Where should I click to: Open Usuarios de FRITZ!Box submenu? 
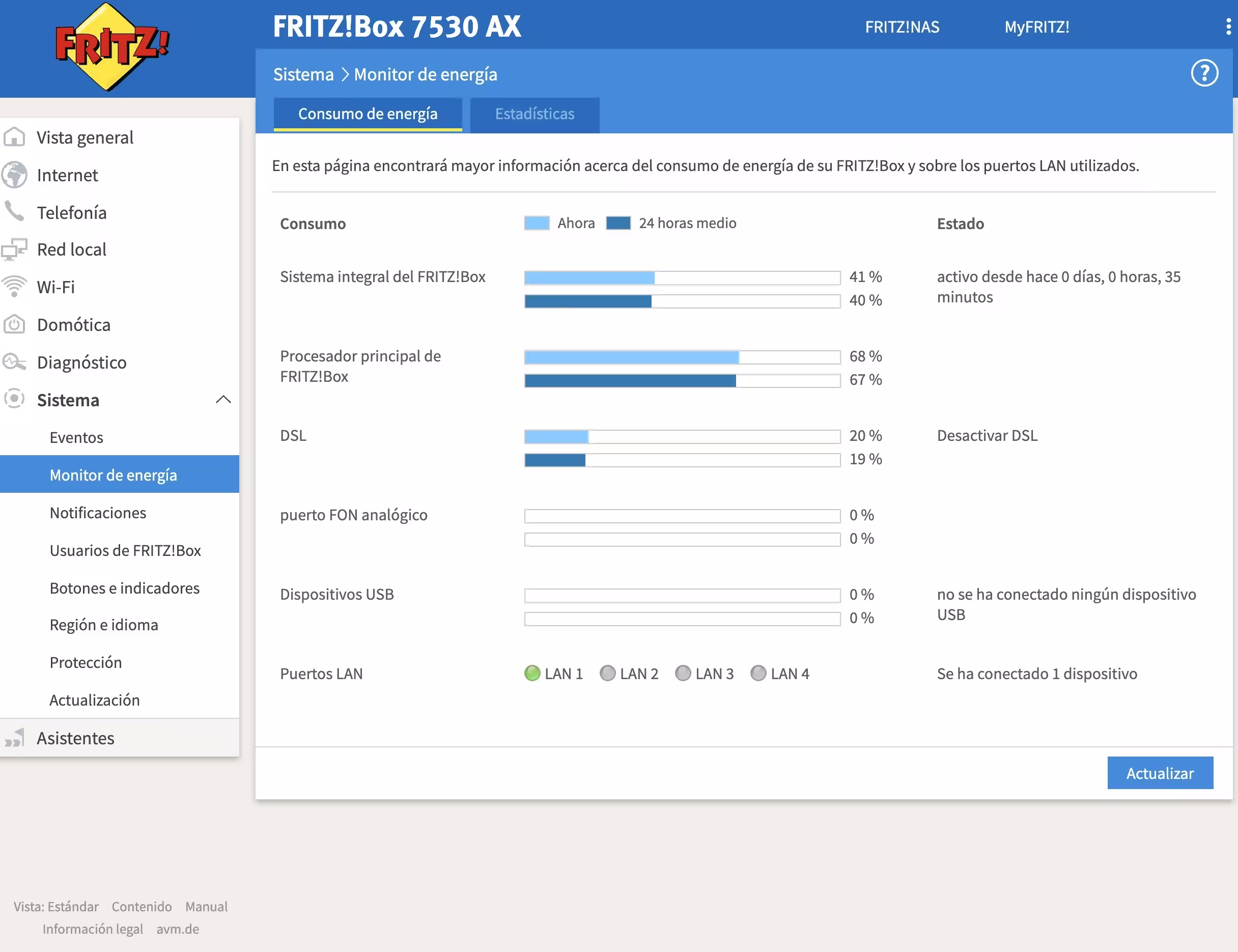tap(120, 550)
